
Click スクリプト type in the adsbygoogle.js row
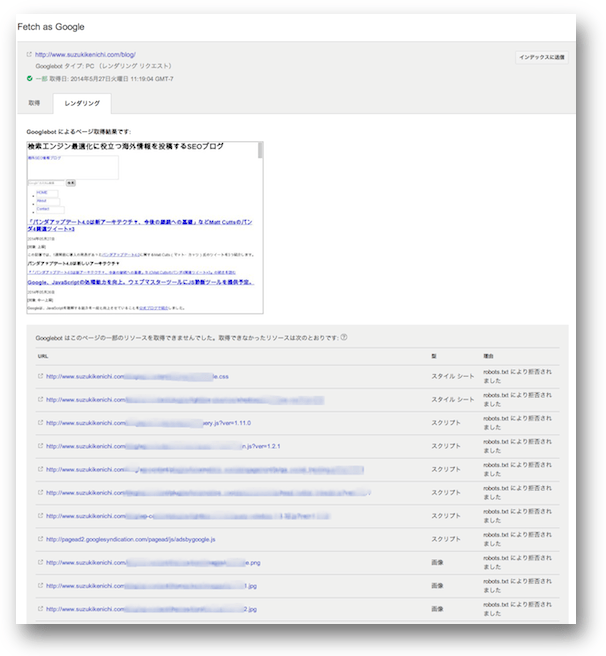pos(446,539)
